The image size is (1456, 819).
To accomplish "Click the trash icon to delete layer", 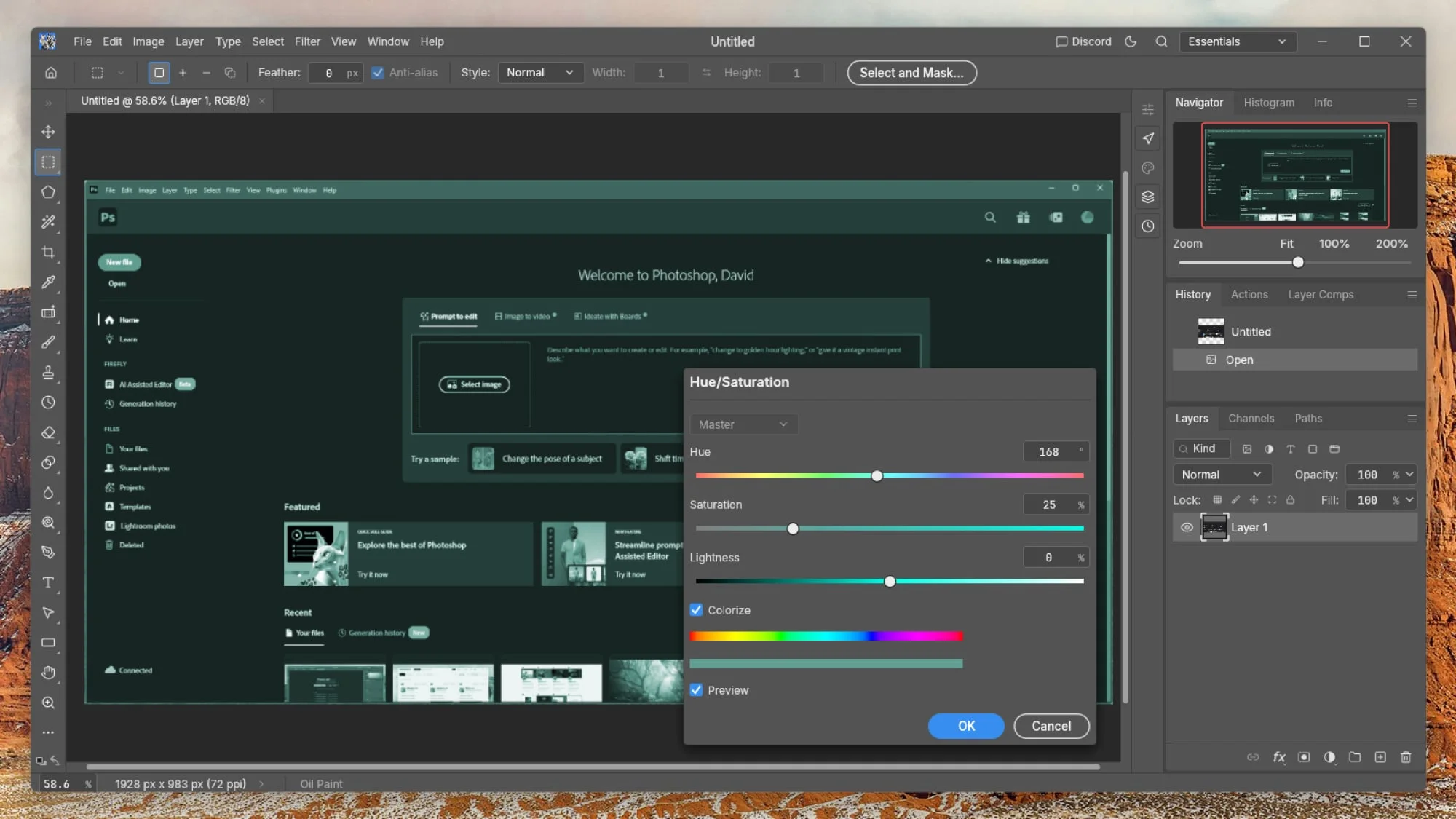I will pyautogui.click(x=1406, y=757).
